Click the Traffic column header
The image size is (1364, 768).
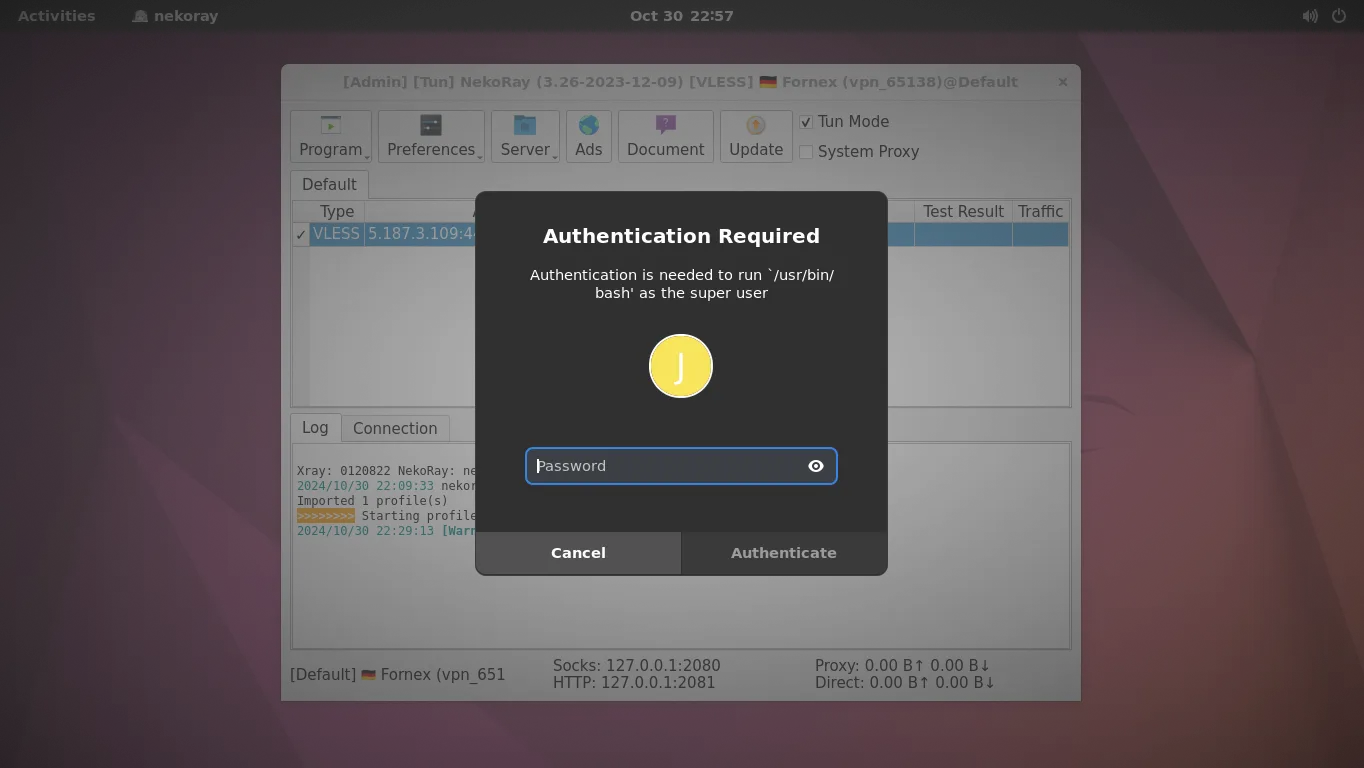[x=1040, y=212]
